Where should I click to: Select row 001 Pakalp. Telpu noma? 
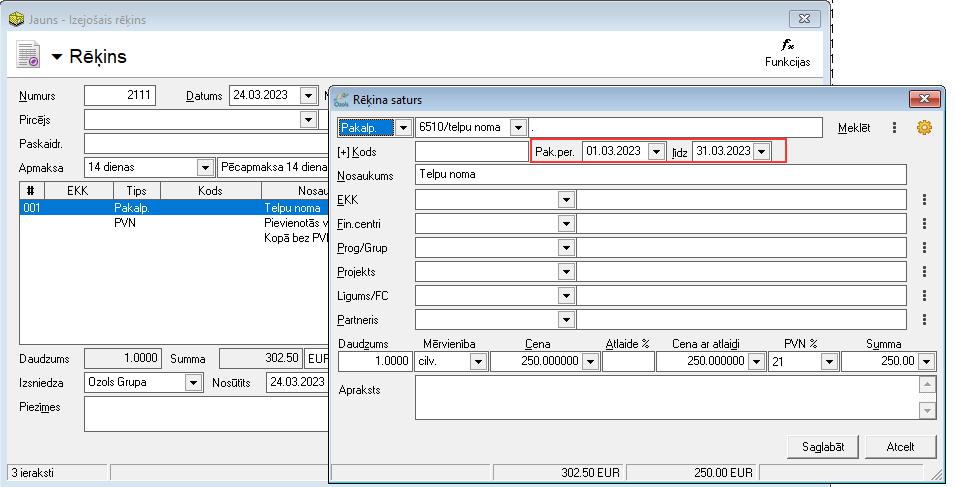174,208
